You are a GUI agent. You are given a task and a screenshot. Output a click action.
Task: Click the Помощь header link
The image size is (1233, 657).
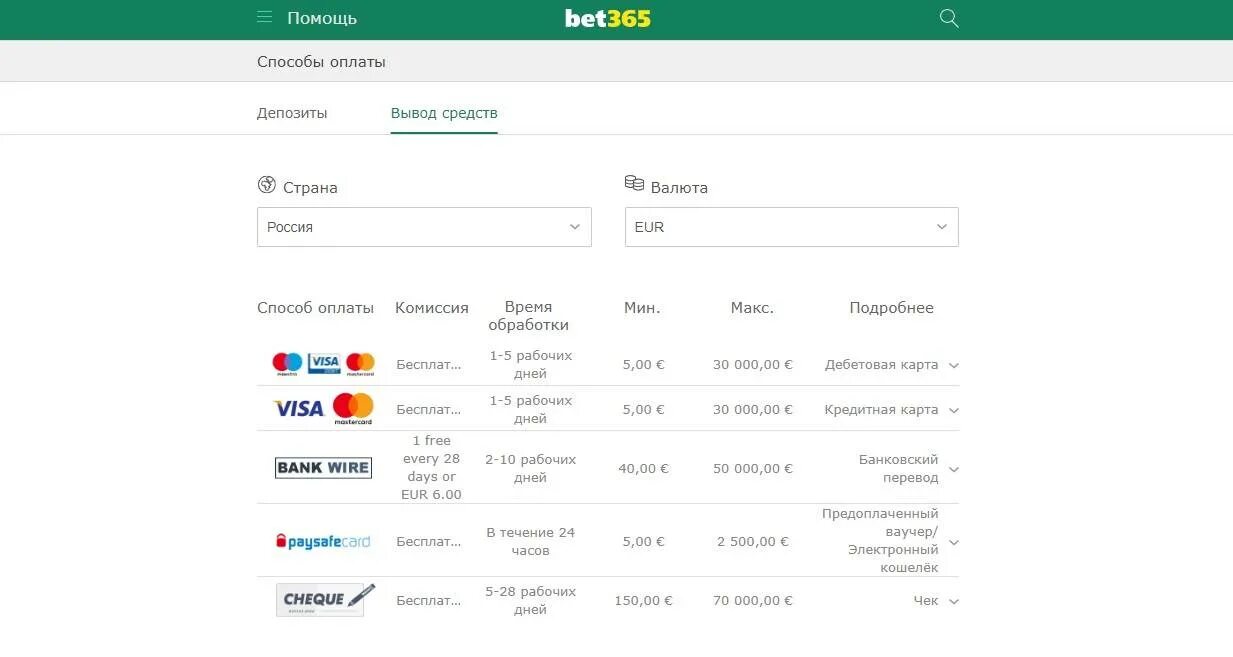[x=322, y=18]
